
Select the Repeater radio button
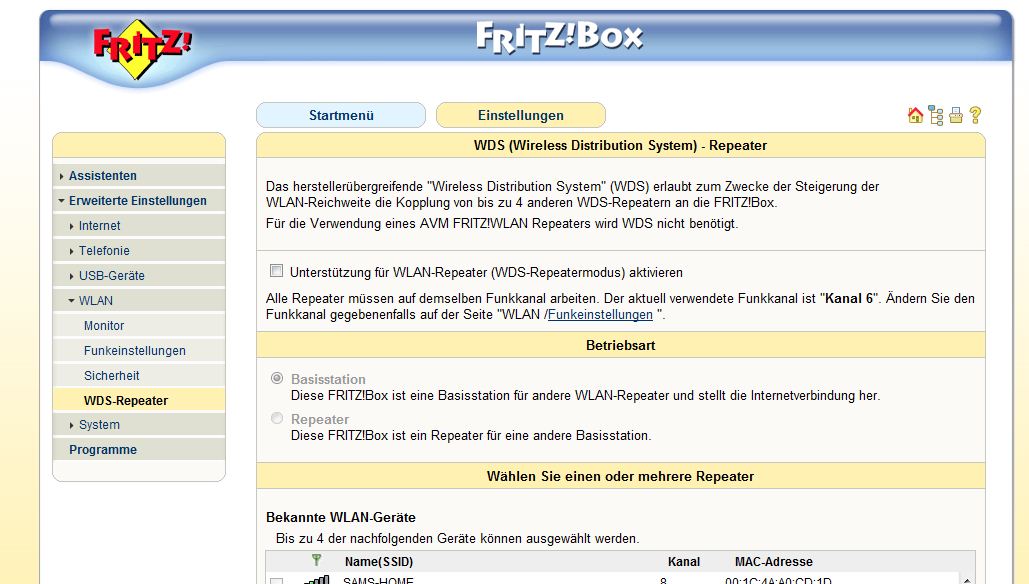[x=277, y=418]
